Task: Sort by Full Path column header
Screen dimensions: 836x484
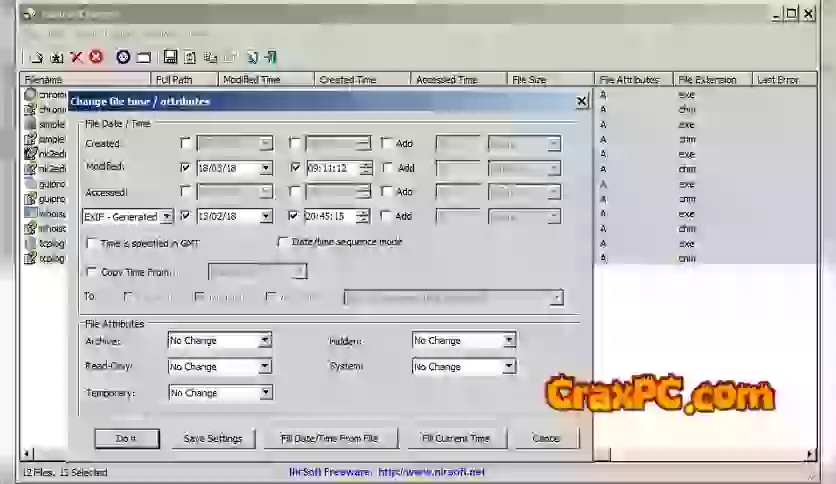Action: tap(184, 79)
